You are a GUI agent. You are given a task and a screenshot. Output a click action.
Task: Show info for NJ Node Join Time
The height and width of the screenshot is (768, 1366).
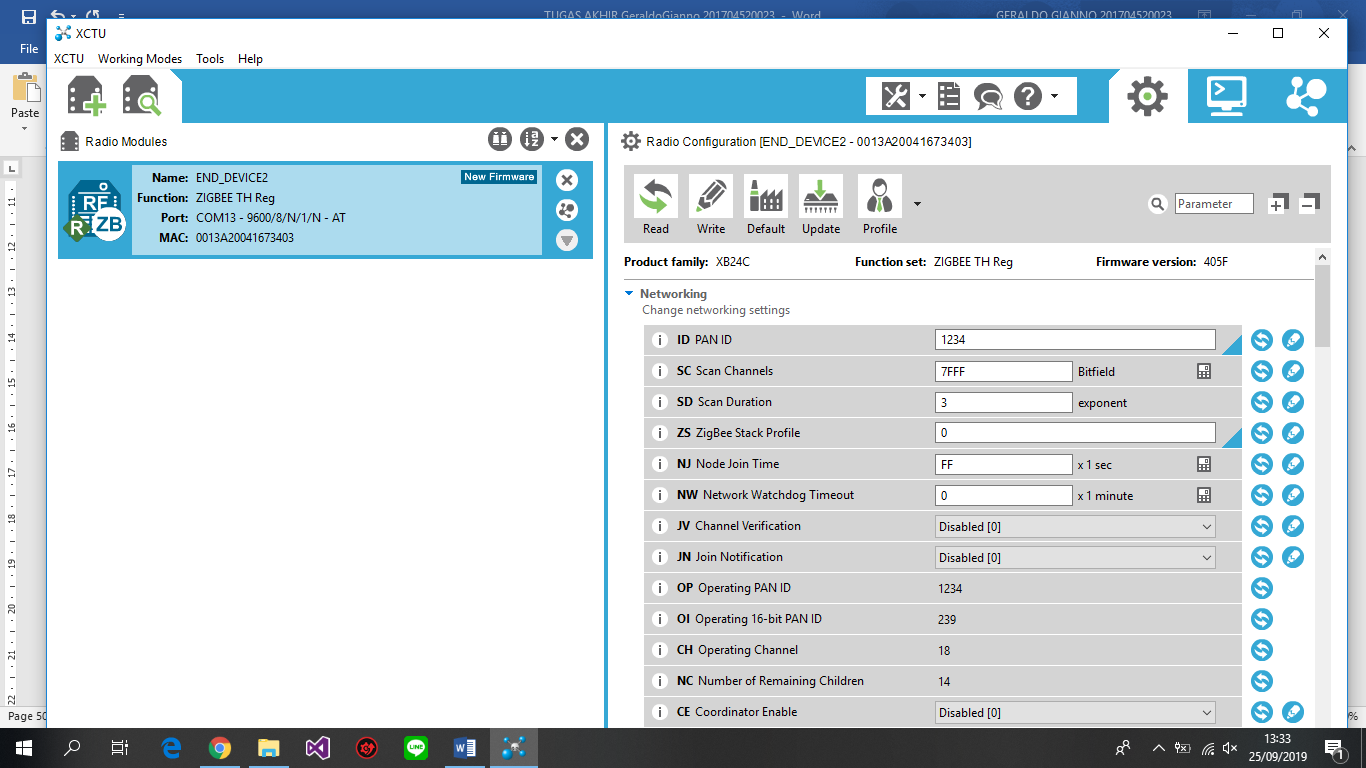[660, 464]
